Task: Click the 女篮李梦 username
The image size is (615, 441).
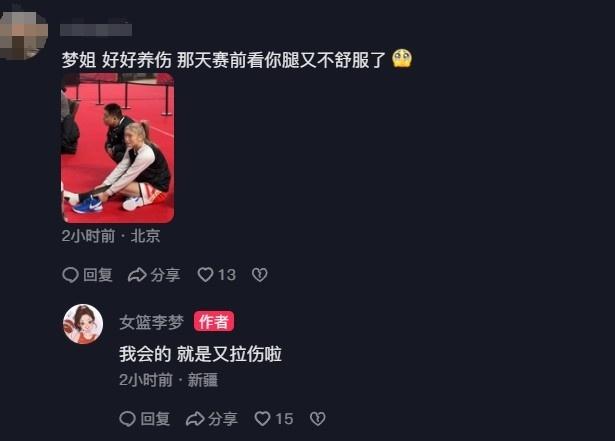Action: tap(152, 322)
